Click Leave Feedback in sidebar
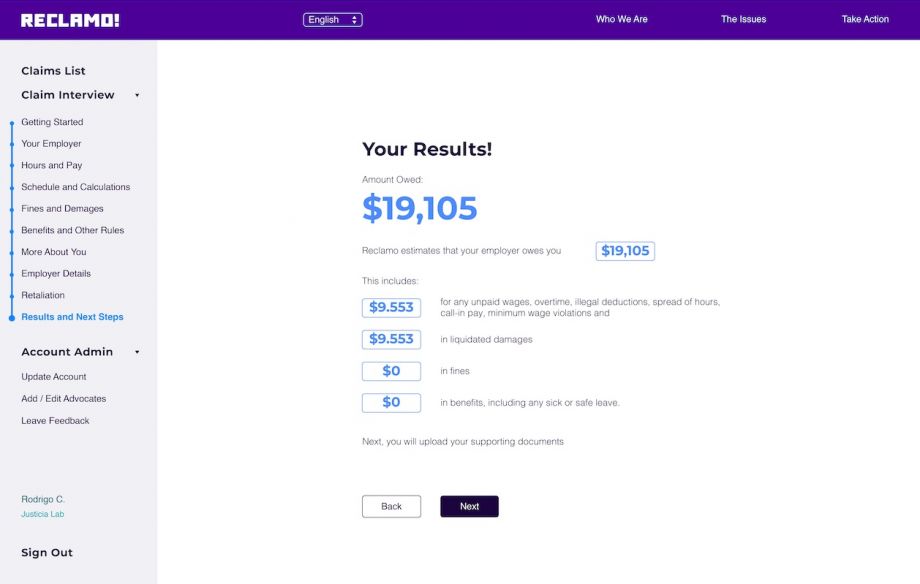 (x=55, y=421)
